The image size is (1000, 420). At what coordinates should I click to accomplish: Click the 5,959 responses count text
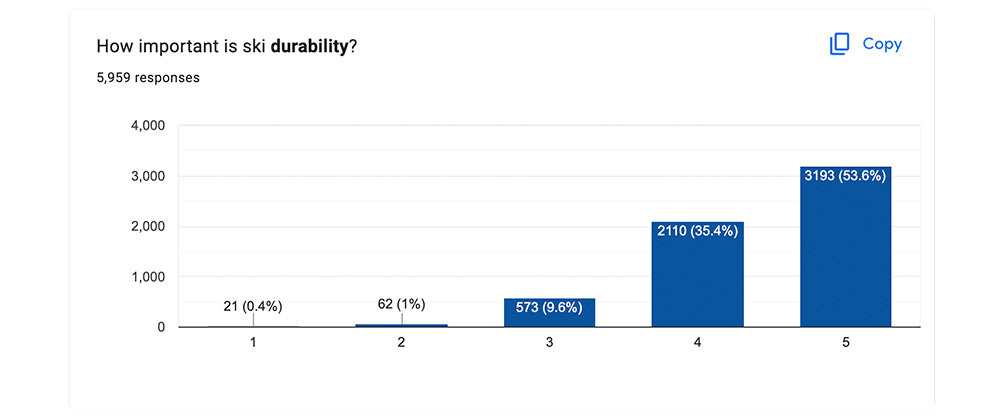(x=148, y=78)
